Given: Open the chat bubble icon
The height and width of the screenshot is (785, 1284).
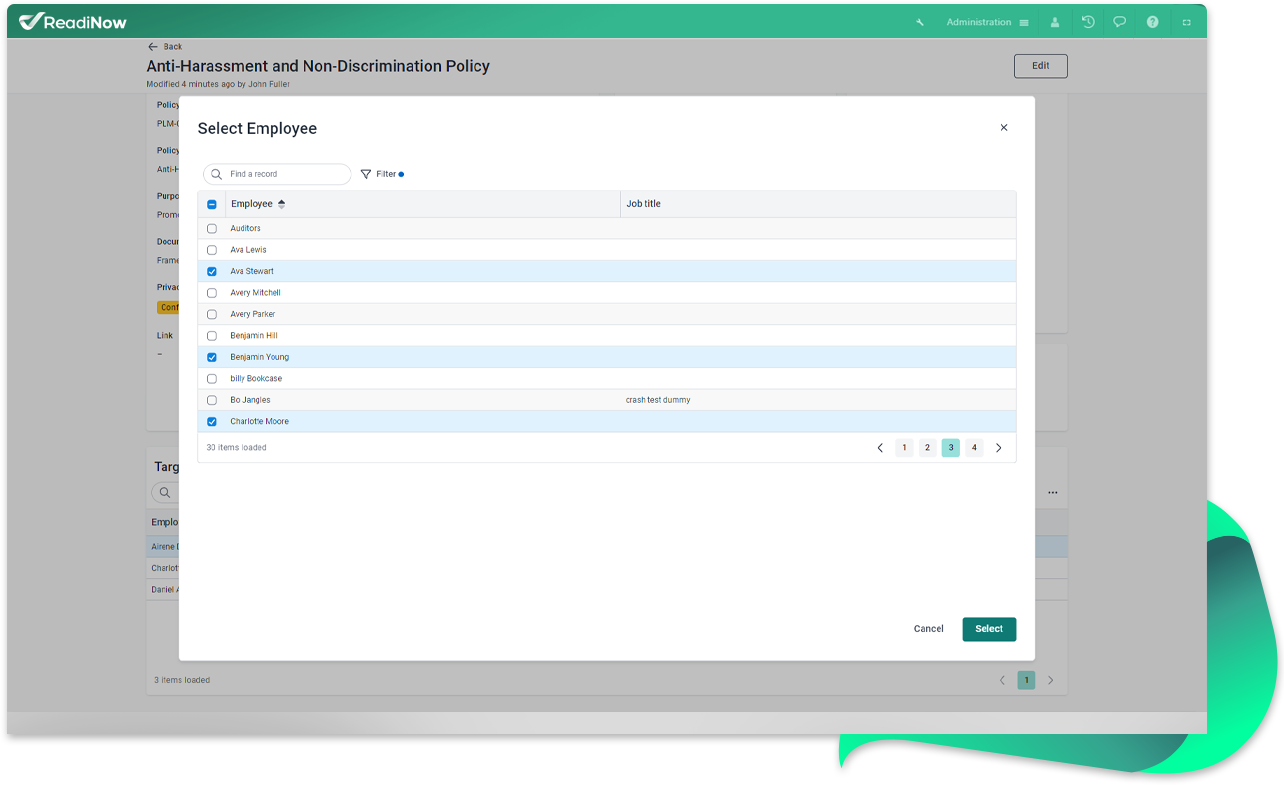Looking at the screenshot, I should pos(1120,22).
